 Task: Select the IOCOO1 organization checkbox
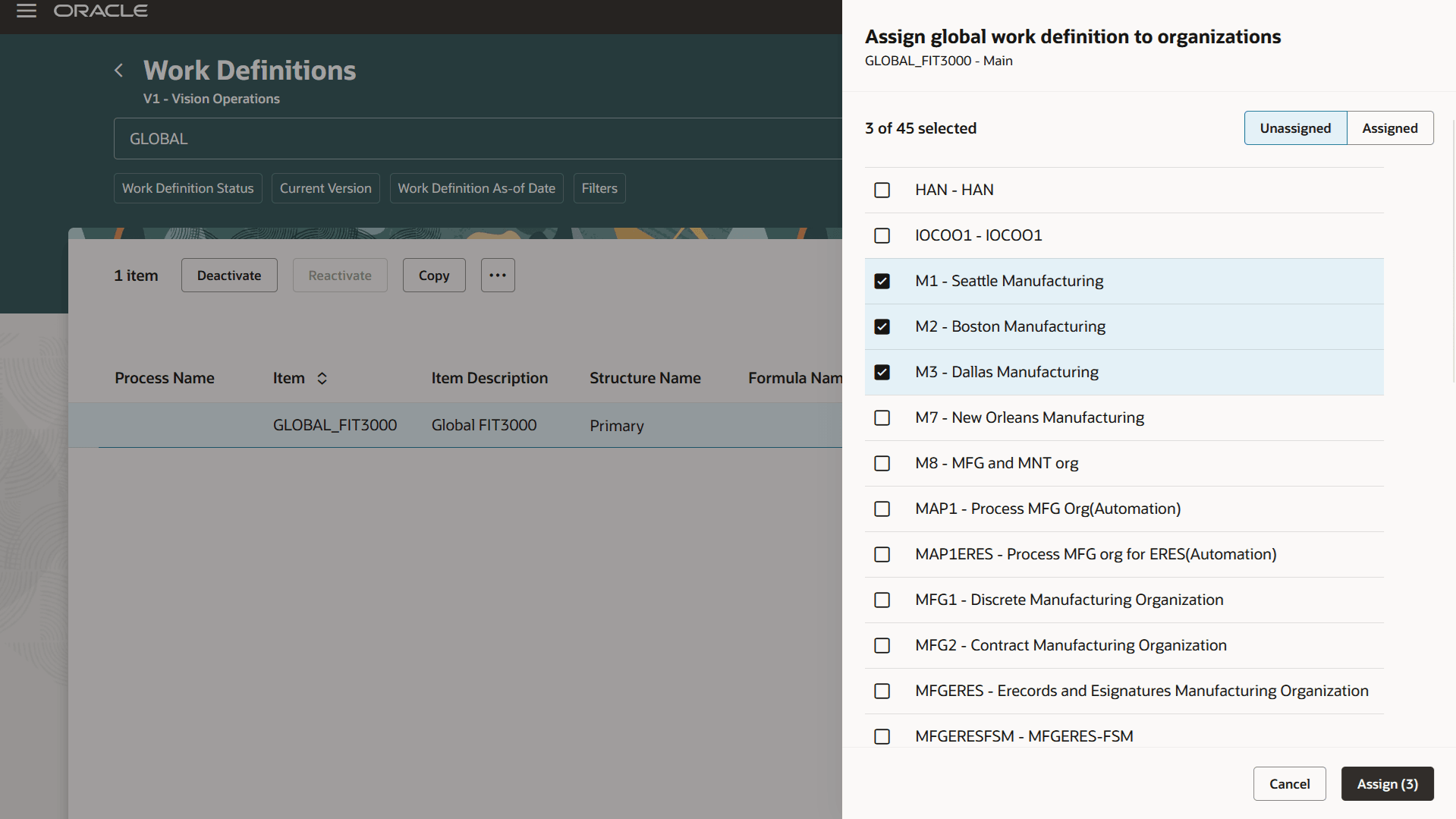882,235
